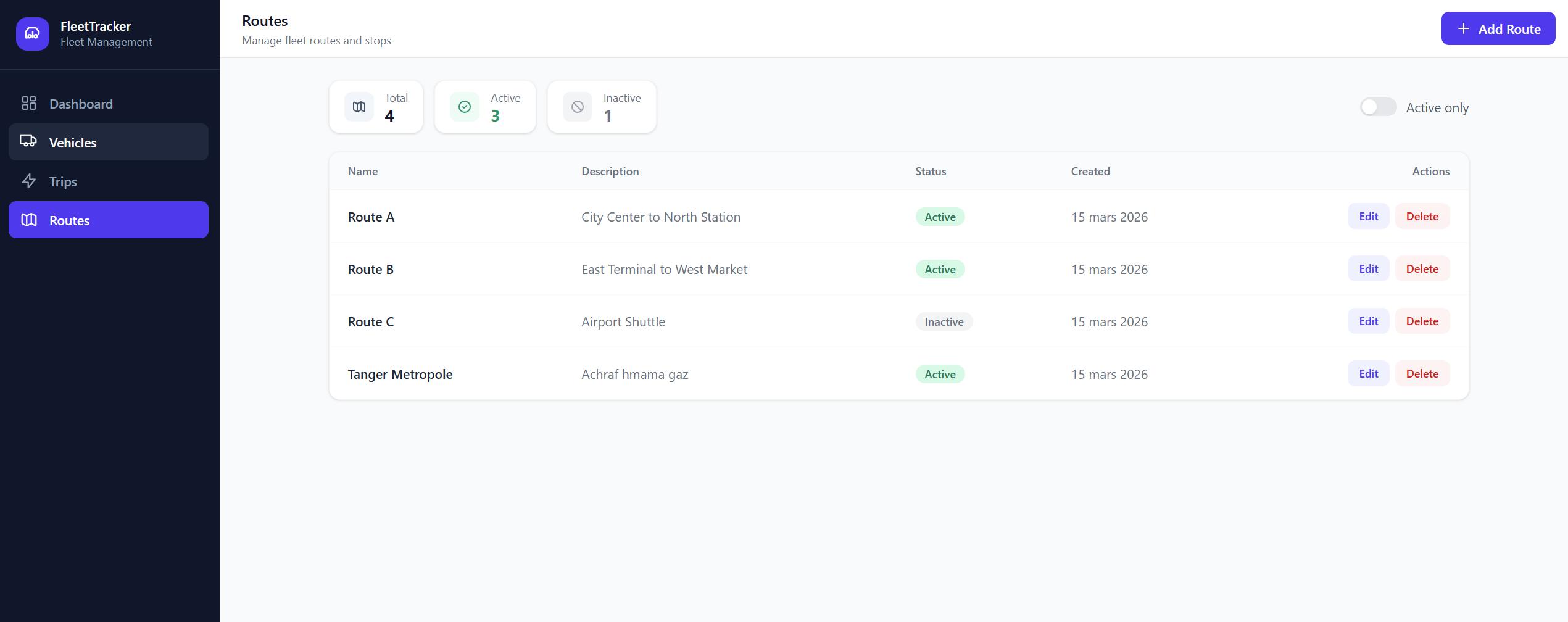Click the map icon on the Total card
1568x622 pixels.
pyautogui.click(x=359, y=106)
